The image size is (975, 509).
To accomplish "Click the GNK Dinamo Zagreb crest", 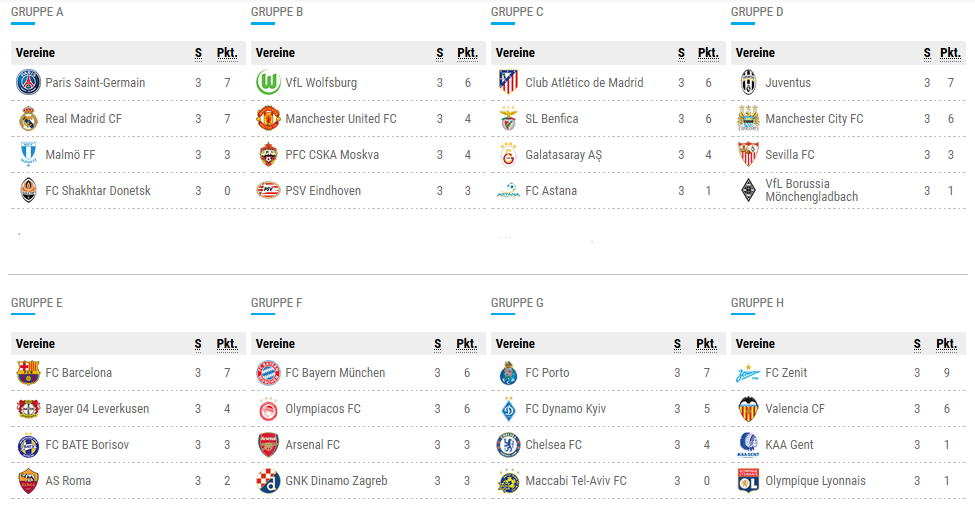I will pos(268,481).
